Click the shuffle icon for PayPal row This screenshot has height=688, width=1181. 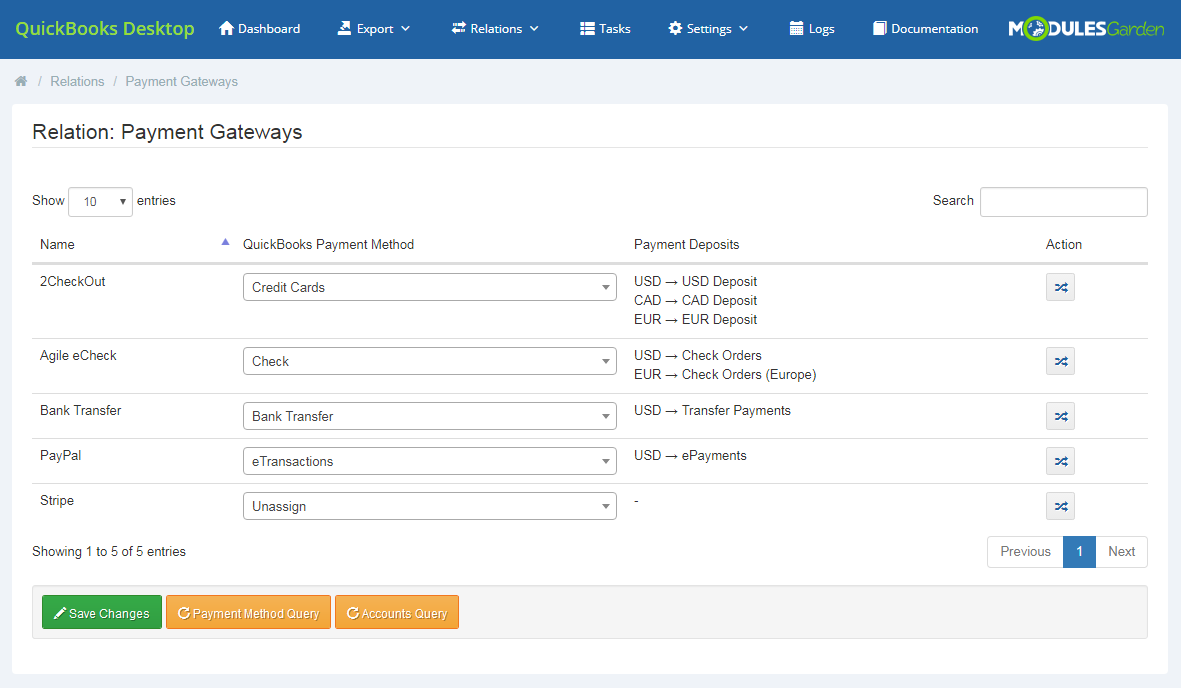tap(1060, 461)
